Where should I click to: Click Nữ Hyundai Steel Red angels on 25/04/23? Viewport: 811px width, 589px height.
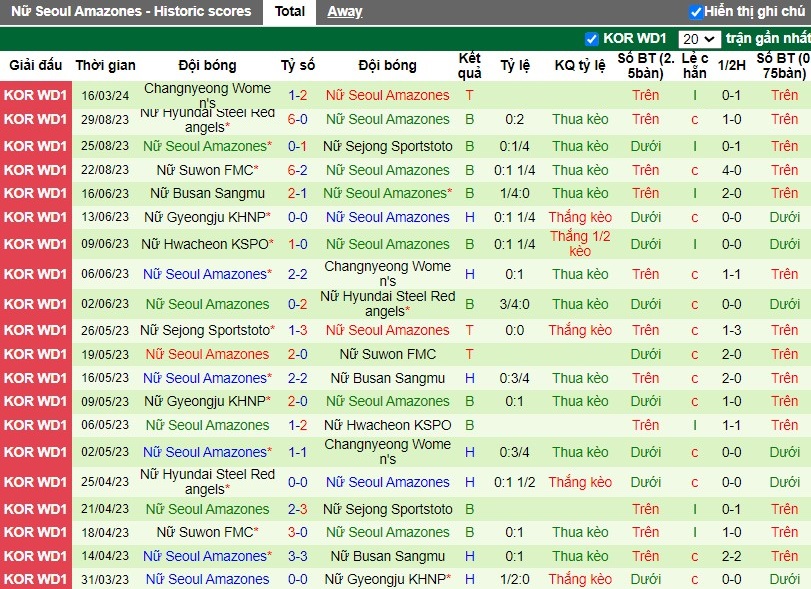click(x=207, y=482)
